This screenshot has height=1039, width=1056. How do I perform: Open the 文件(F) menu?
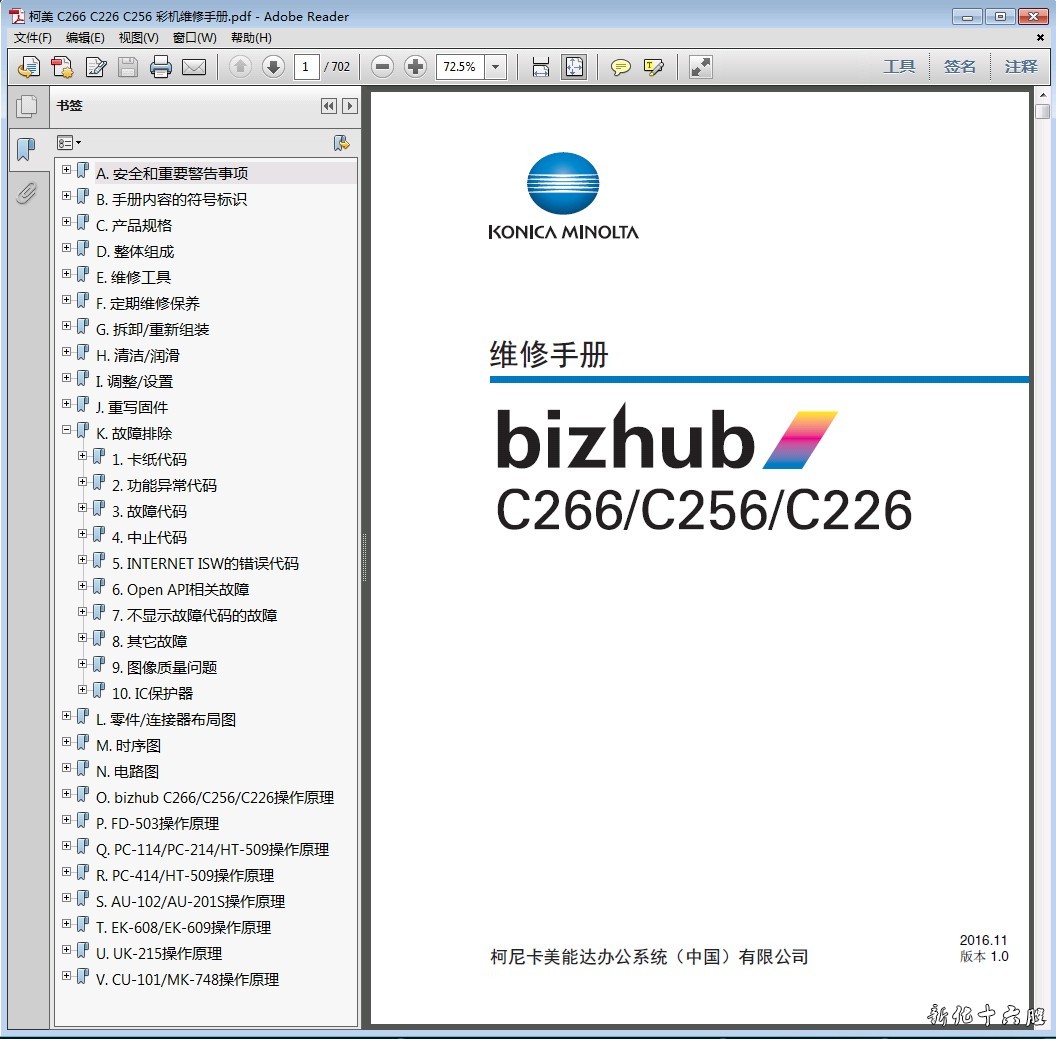(x=32, y=38)
